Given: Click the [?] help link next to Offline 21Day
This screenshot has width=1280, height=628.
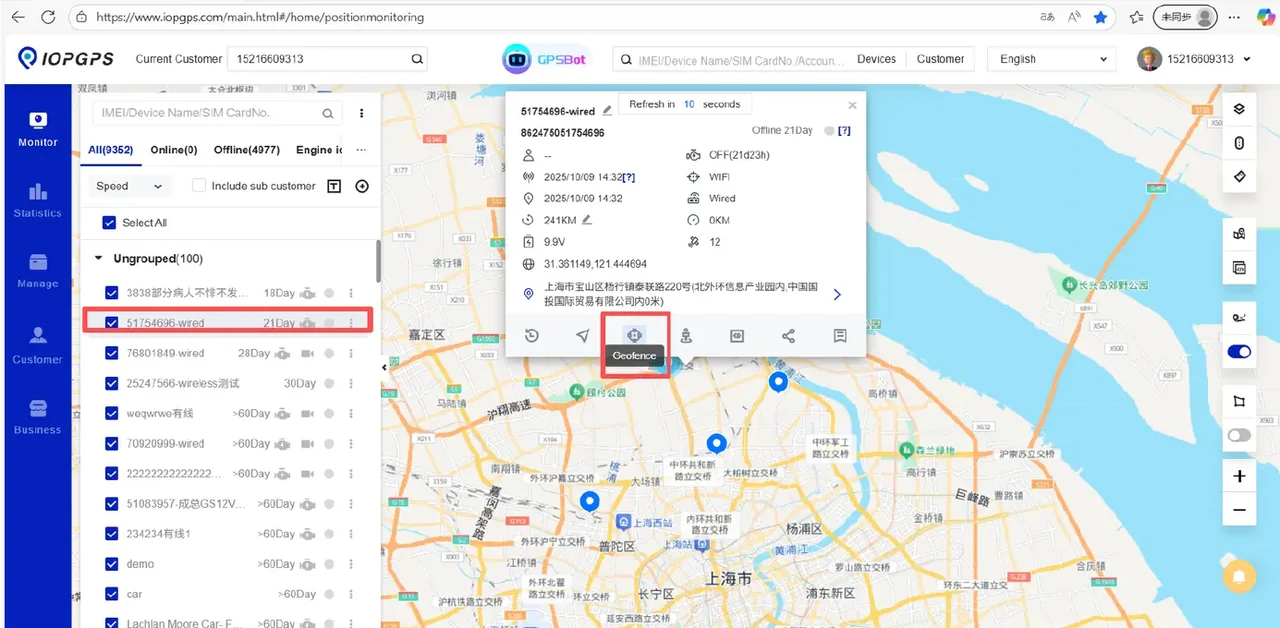Looking at the screenshot, I should [x=844, y=131].
